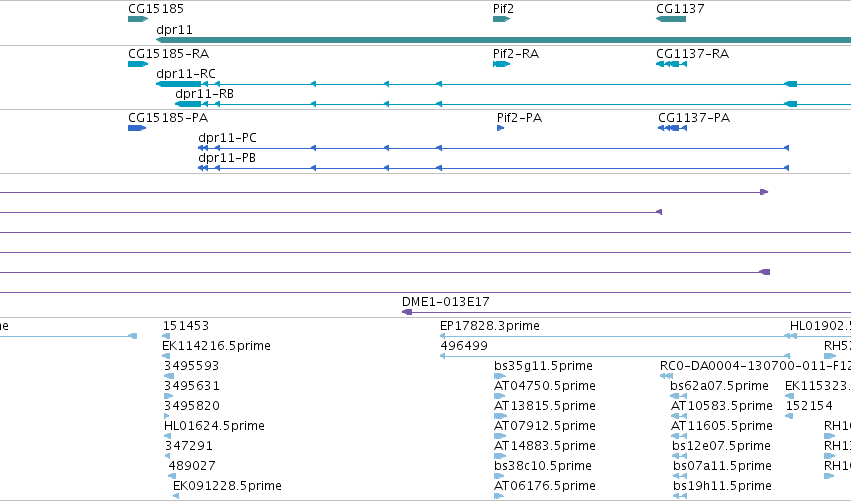This screenshot has height=501, width=851.
Task: Open the EK115323 EST label
Action: pos(818,386)
